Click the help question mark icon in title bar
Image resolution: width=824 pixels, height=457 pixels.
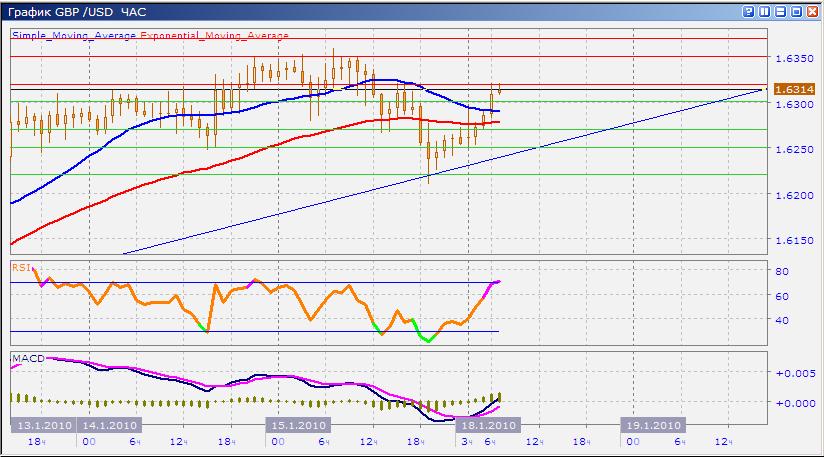(x=748, y=11)
